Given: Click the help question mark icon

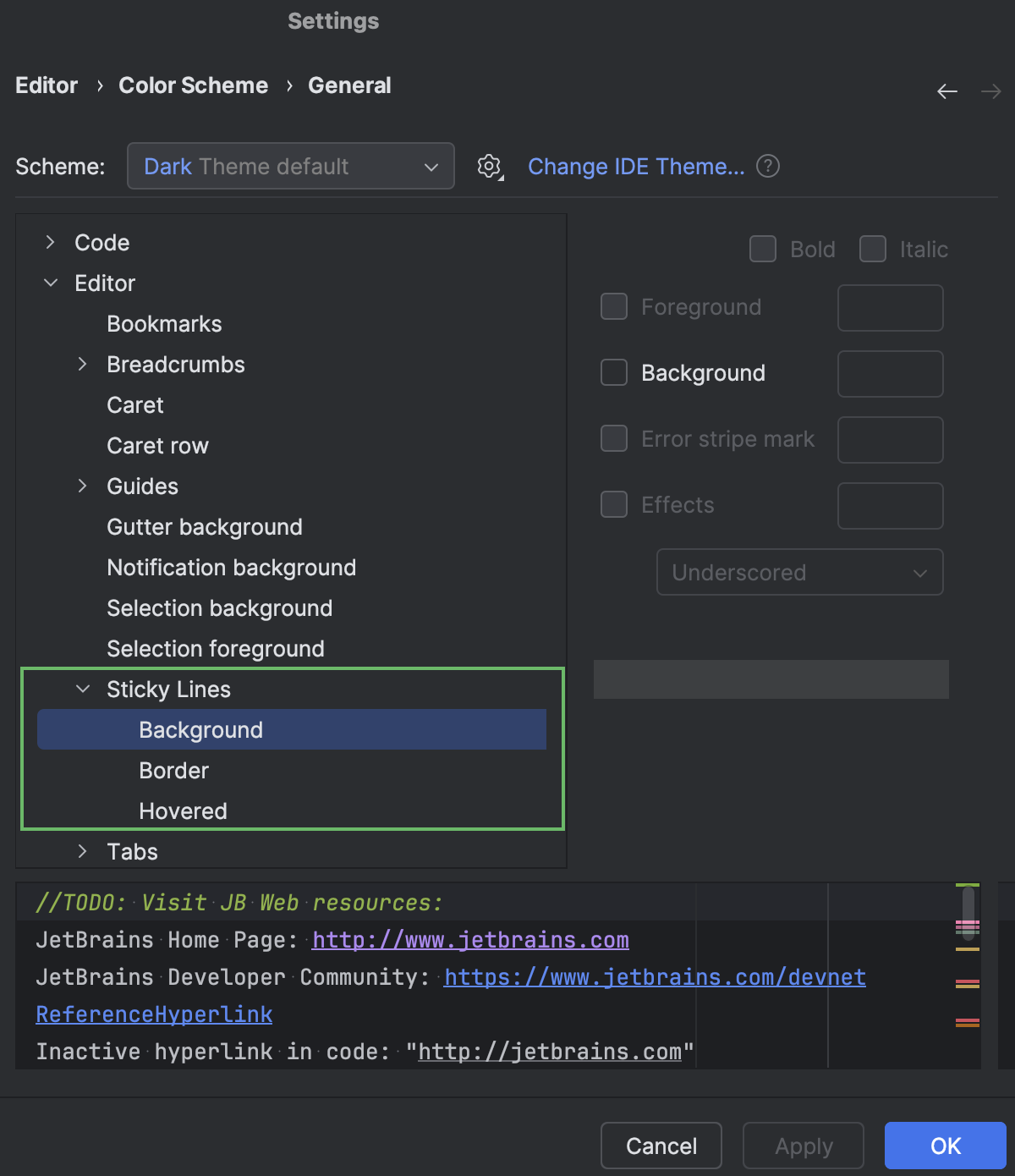Looking at the screenshot, I should tap(768, 166).
